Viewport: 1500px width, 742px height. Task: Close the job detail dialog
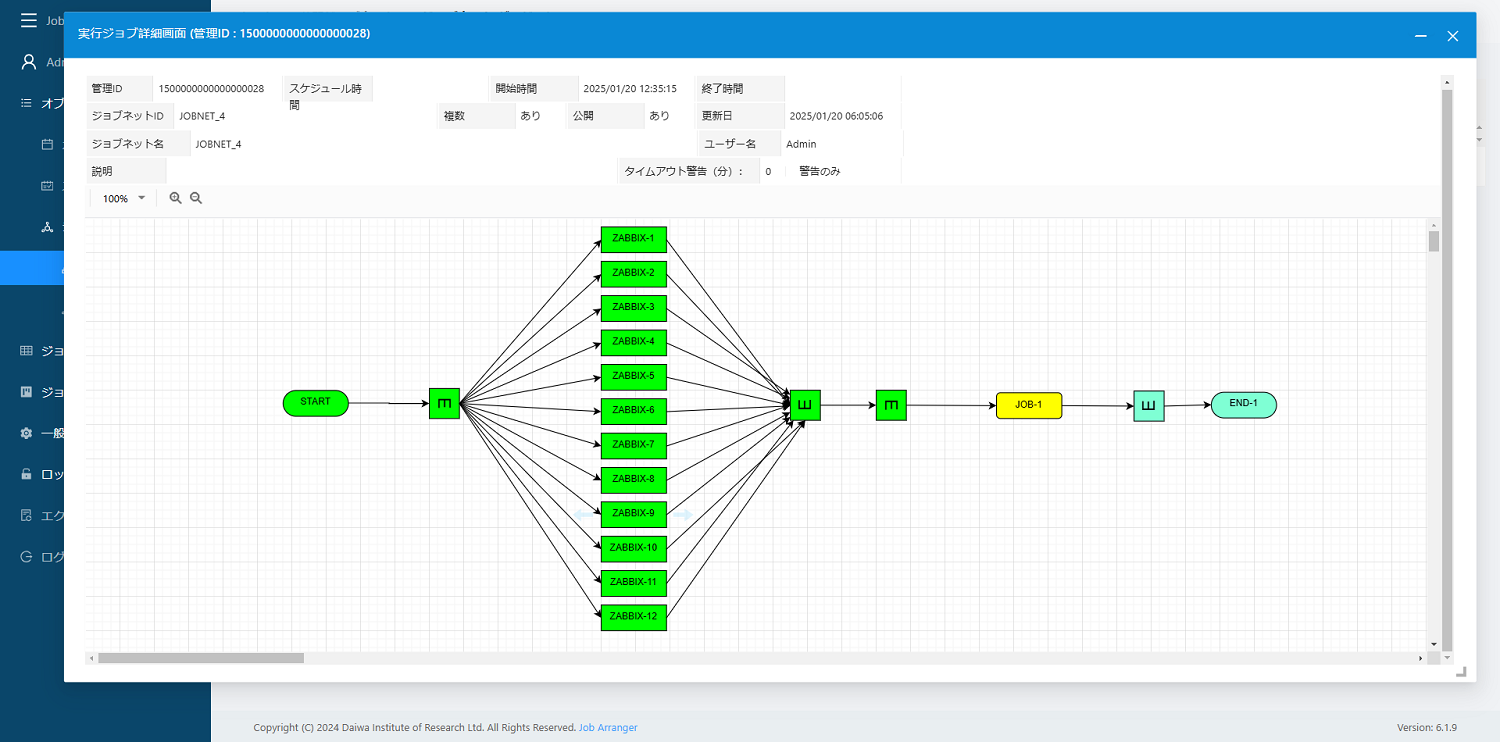(x=1453, y=36)
